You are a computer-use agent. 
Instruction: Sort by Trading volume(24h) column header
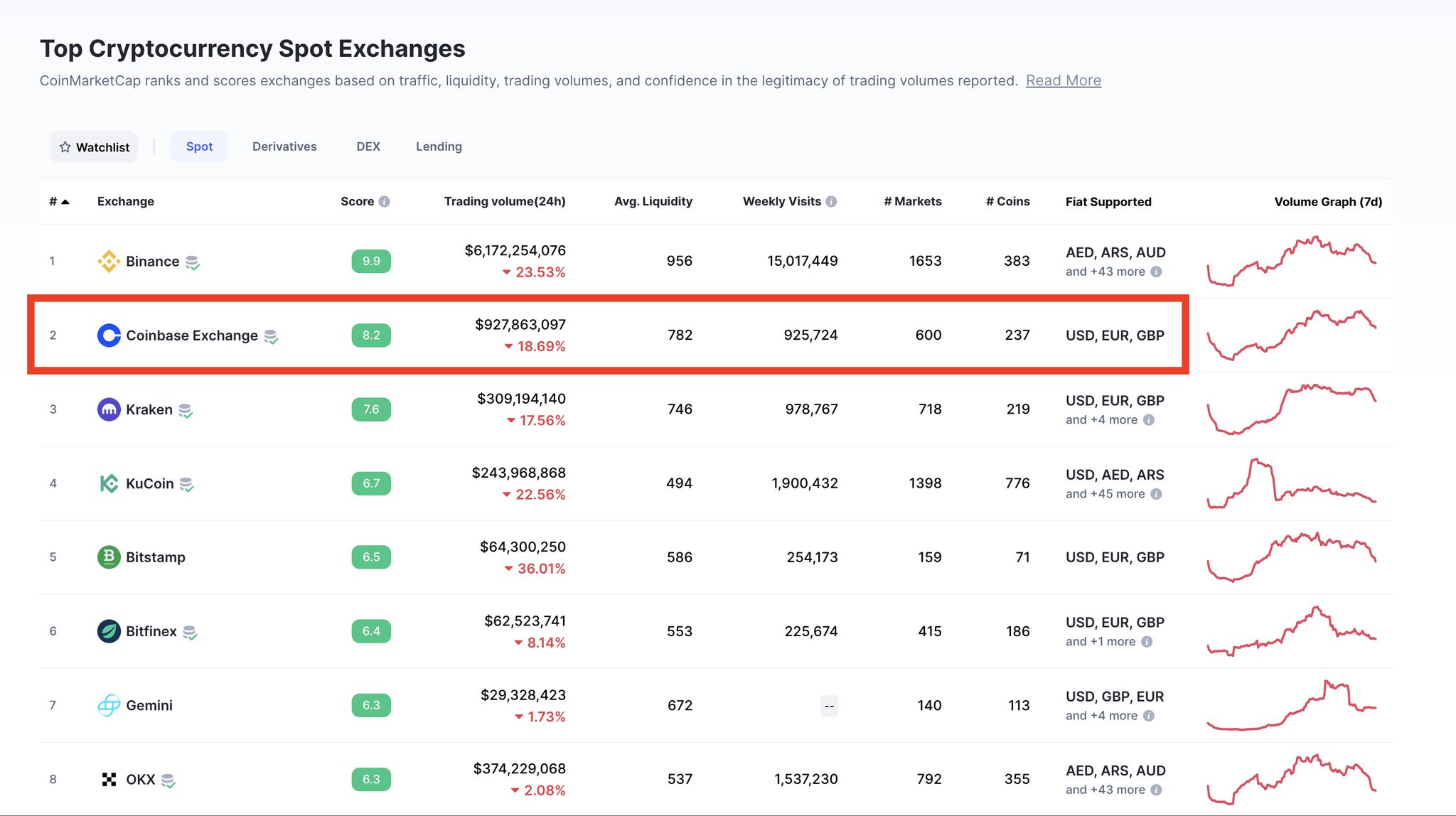click(x=505, y=201)
